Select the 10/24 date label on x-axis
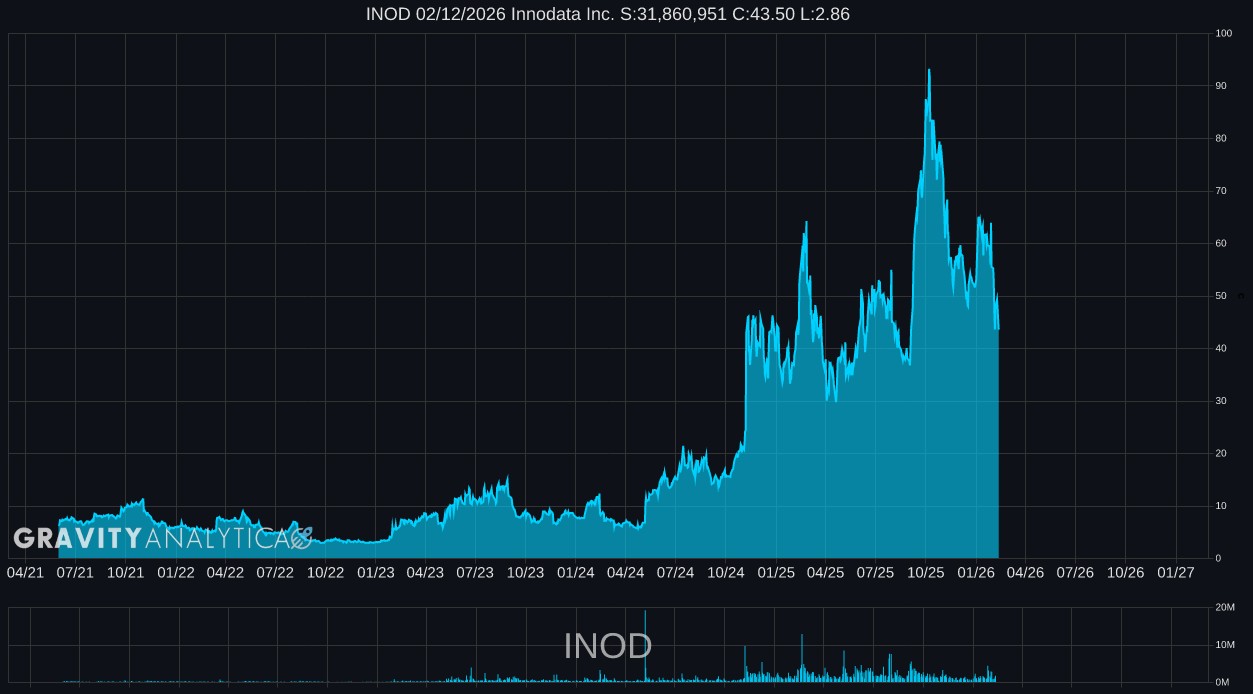 pyautogui.click(x=726, y=573)
